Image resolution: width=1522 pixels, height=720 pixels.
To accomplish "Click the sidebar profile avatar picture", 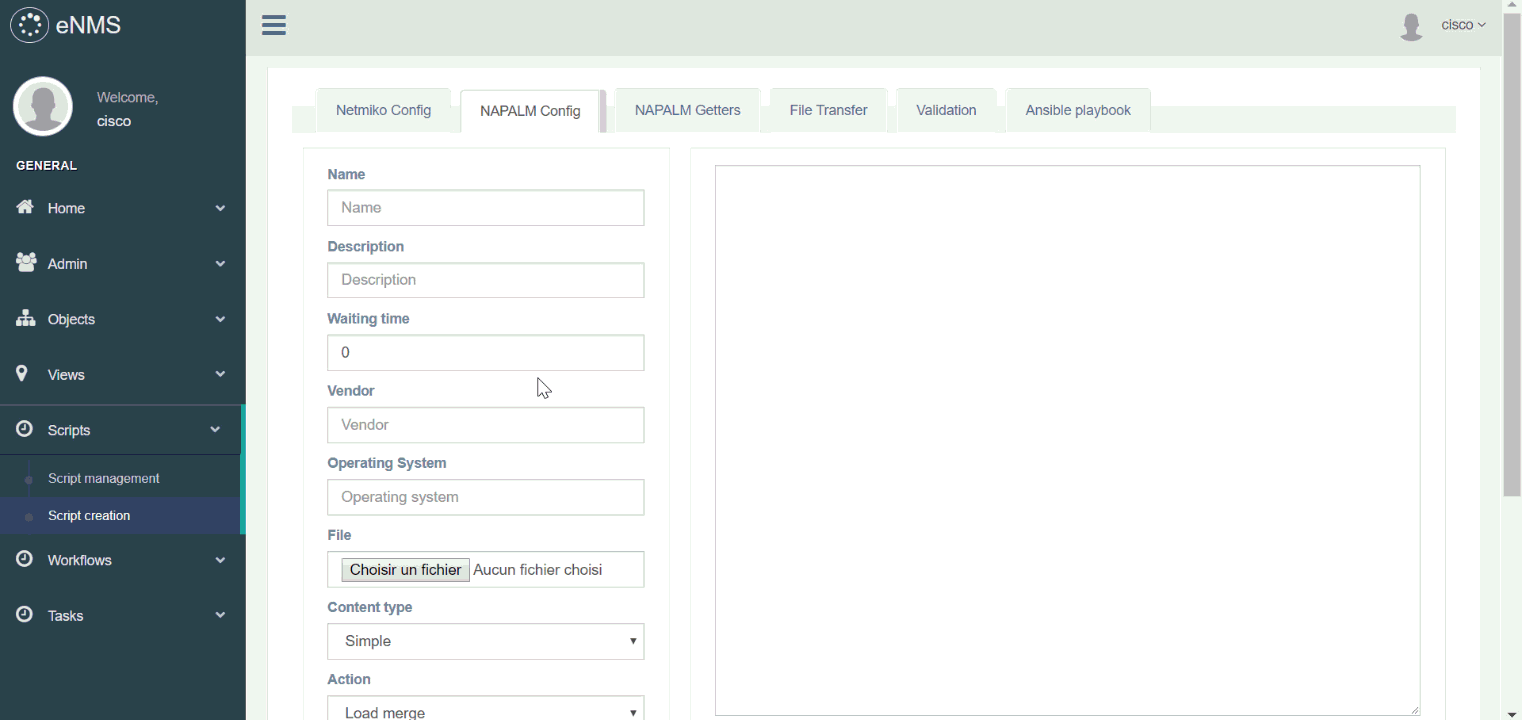I will click(x=42, y=106).
